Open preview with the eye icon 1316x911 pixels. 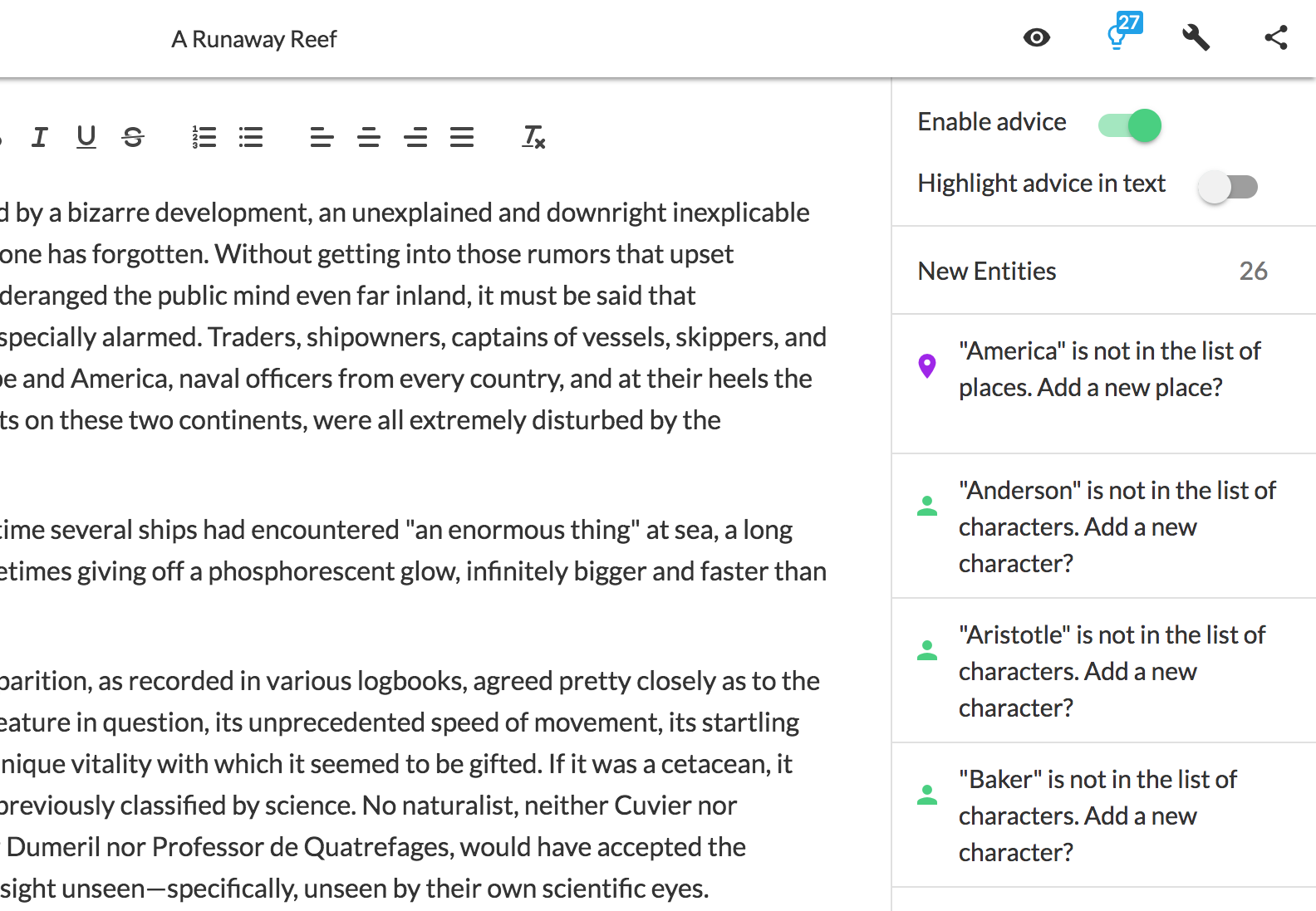1037,37
